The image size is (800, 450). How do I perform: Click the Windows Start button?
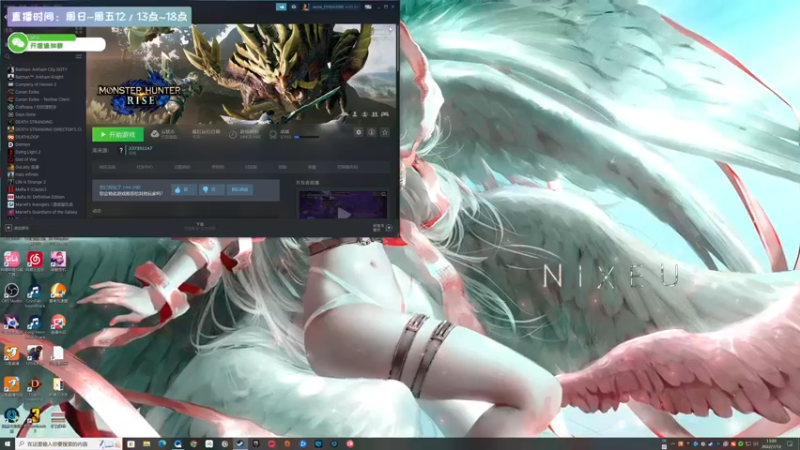7,444
